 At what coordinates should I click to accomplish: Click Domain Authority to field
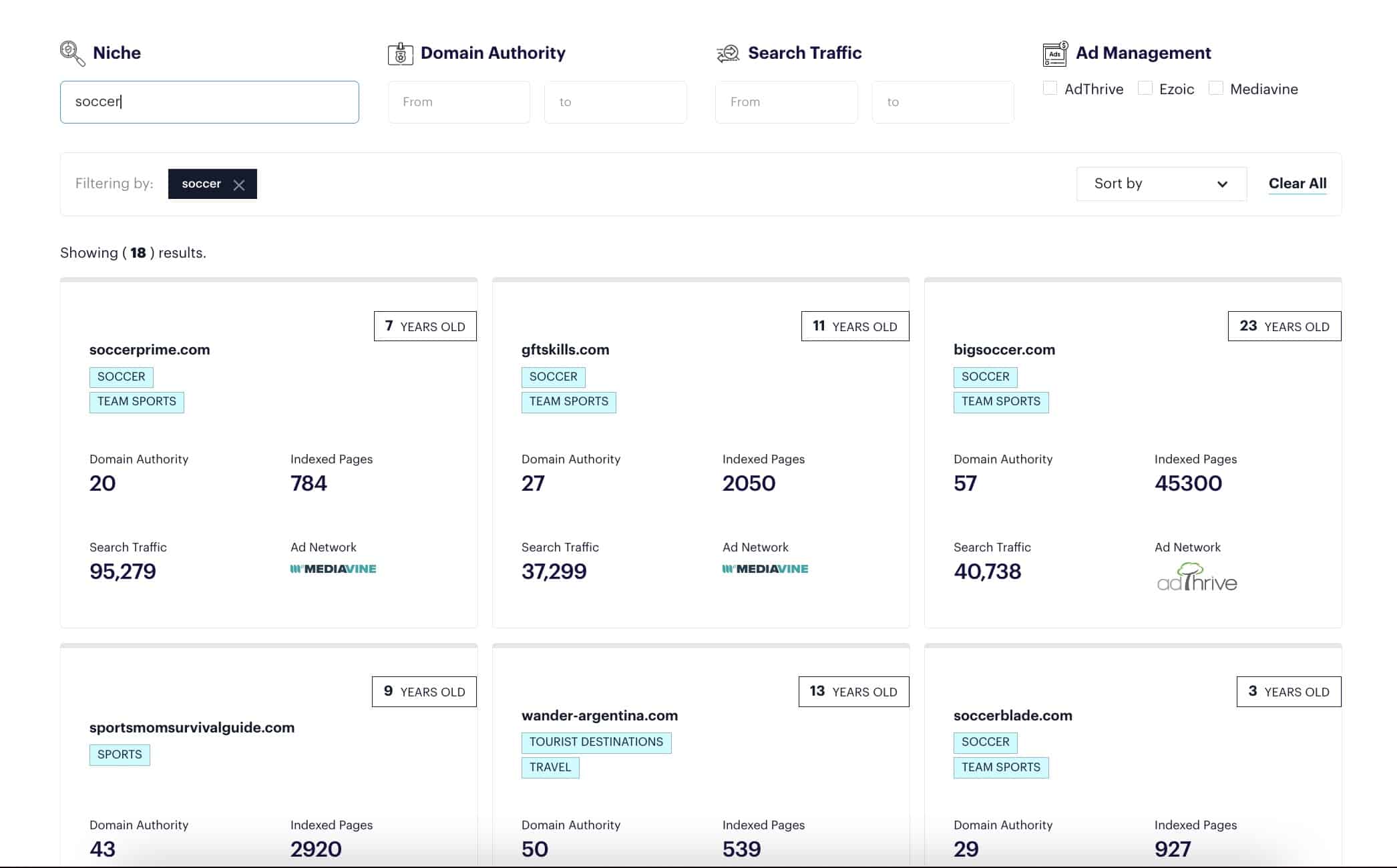(616, 102)
